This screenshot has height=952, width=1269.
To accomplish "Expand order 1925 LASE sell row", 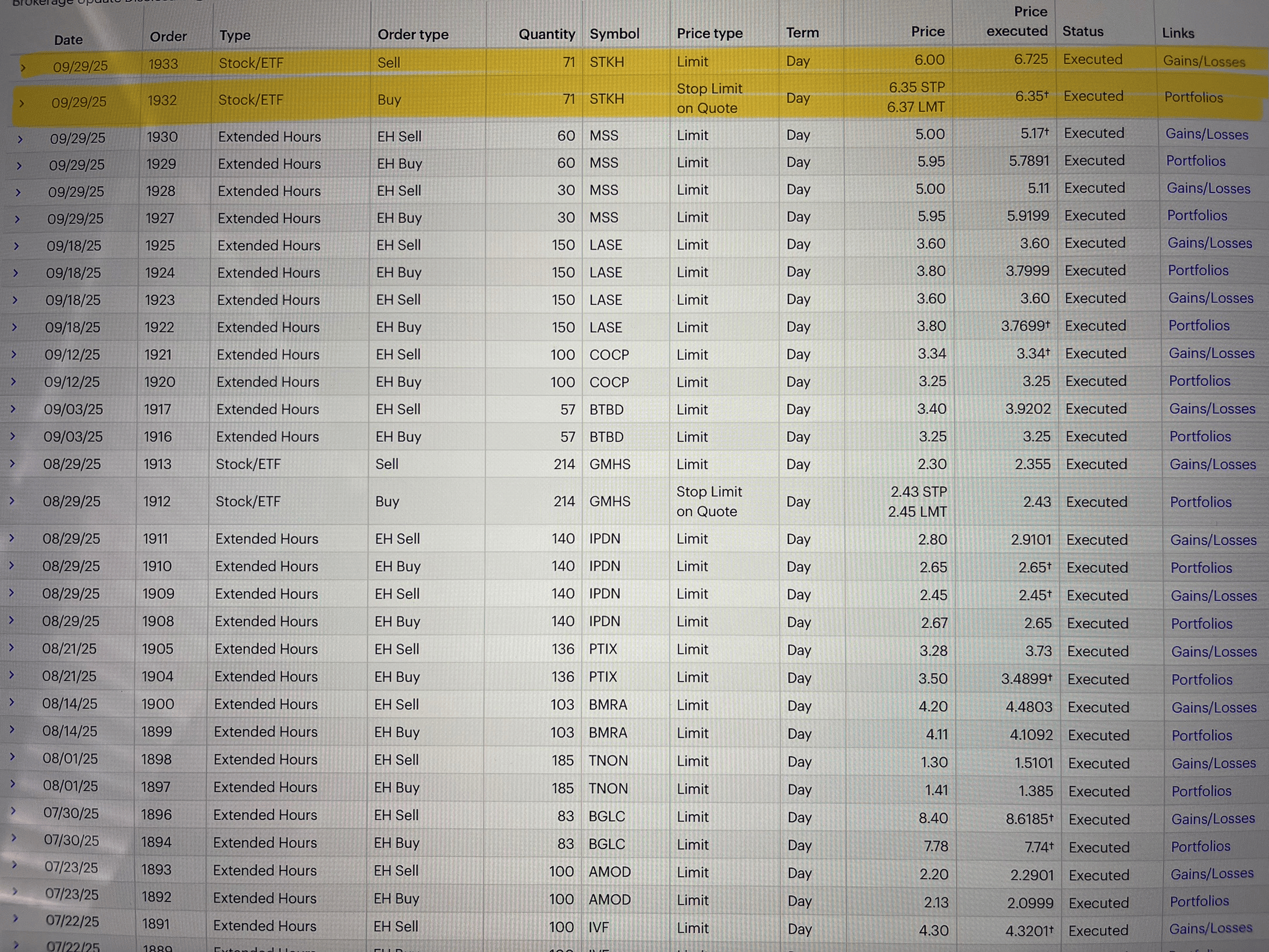I will click(17, 246).
